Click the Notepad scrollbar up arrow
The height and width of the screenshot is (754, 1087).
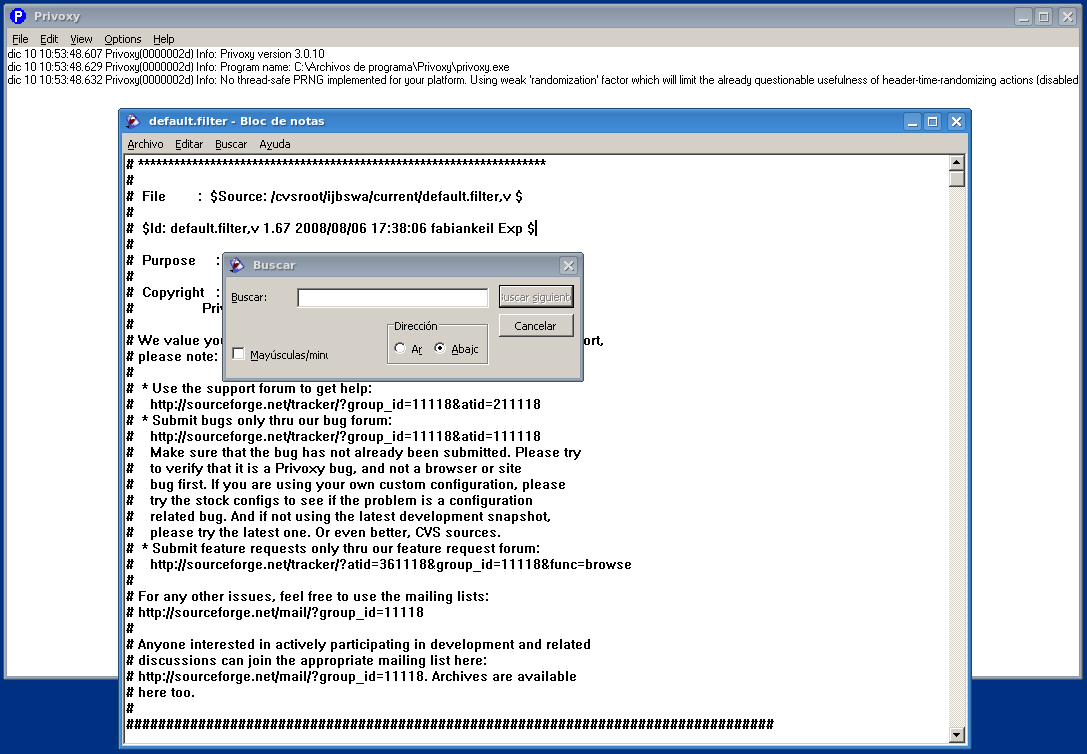(957, 163)
